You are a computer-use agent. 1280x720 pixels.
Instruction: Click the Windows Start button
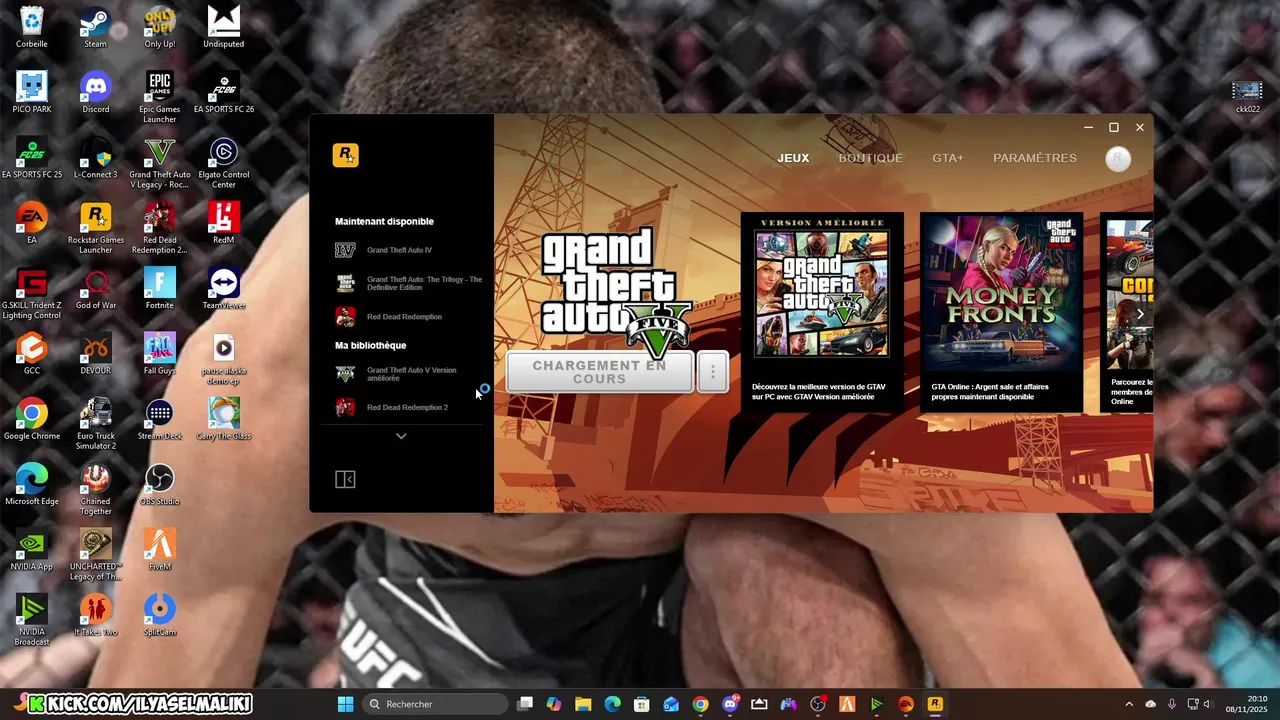[x=345, y=704]
